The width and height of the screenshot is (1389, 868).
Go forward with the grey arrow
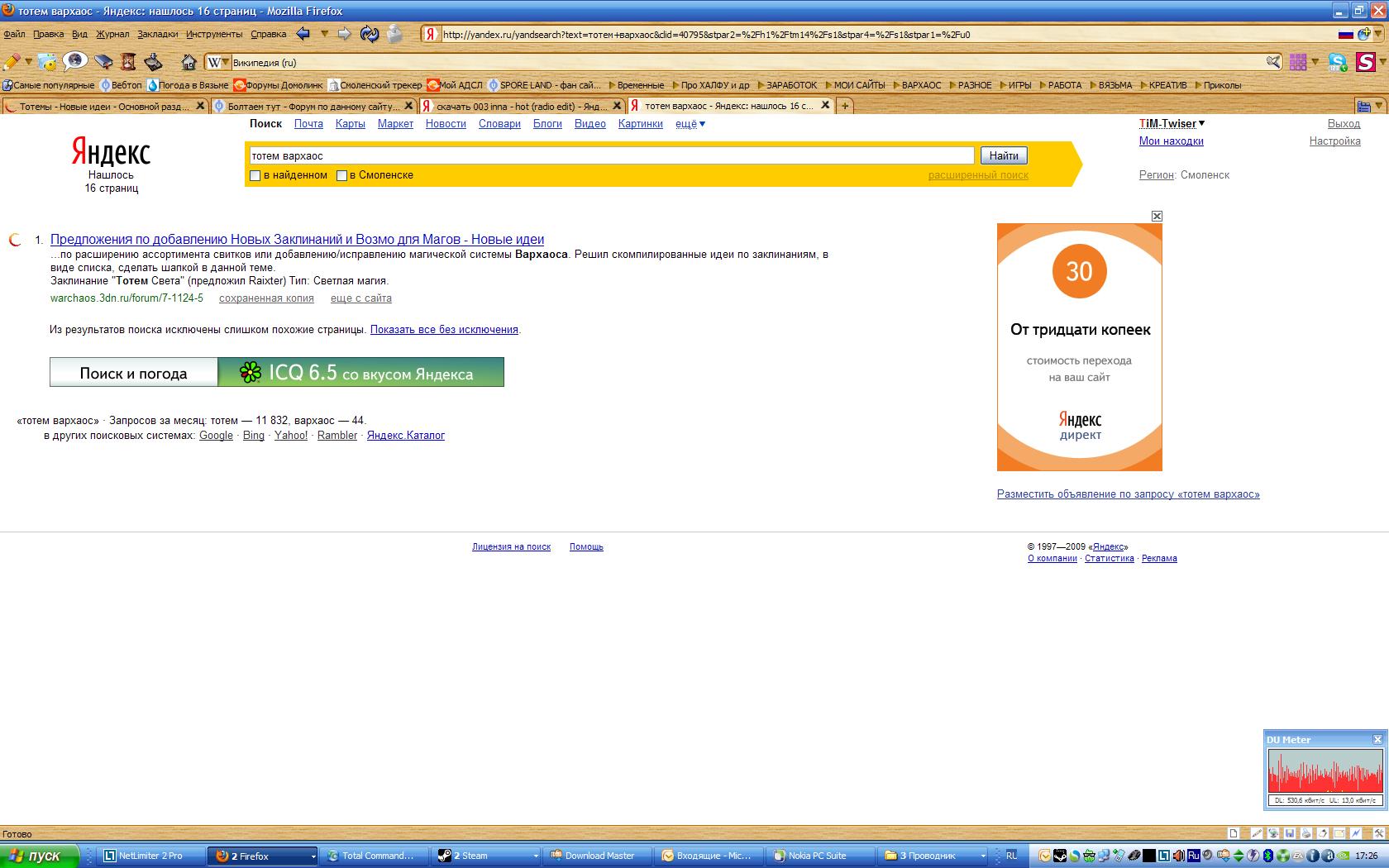click(344, 34)
